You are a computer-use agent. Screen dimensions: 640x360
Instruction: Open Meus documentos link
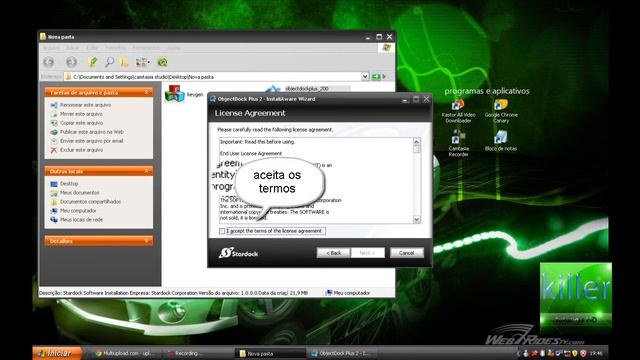[80, 193]
